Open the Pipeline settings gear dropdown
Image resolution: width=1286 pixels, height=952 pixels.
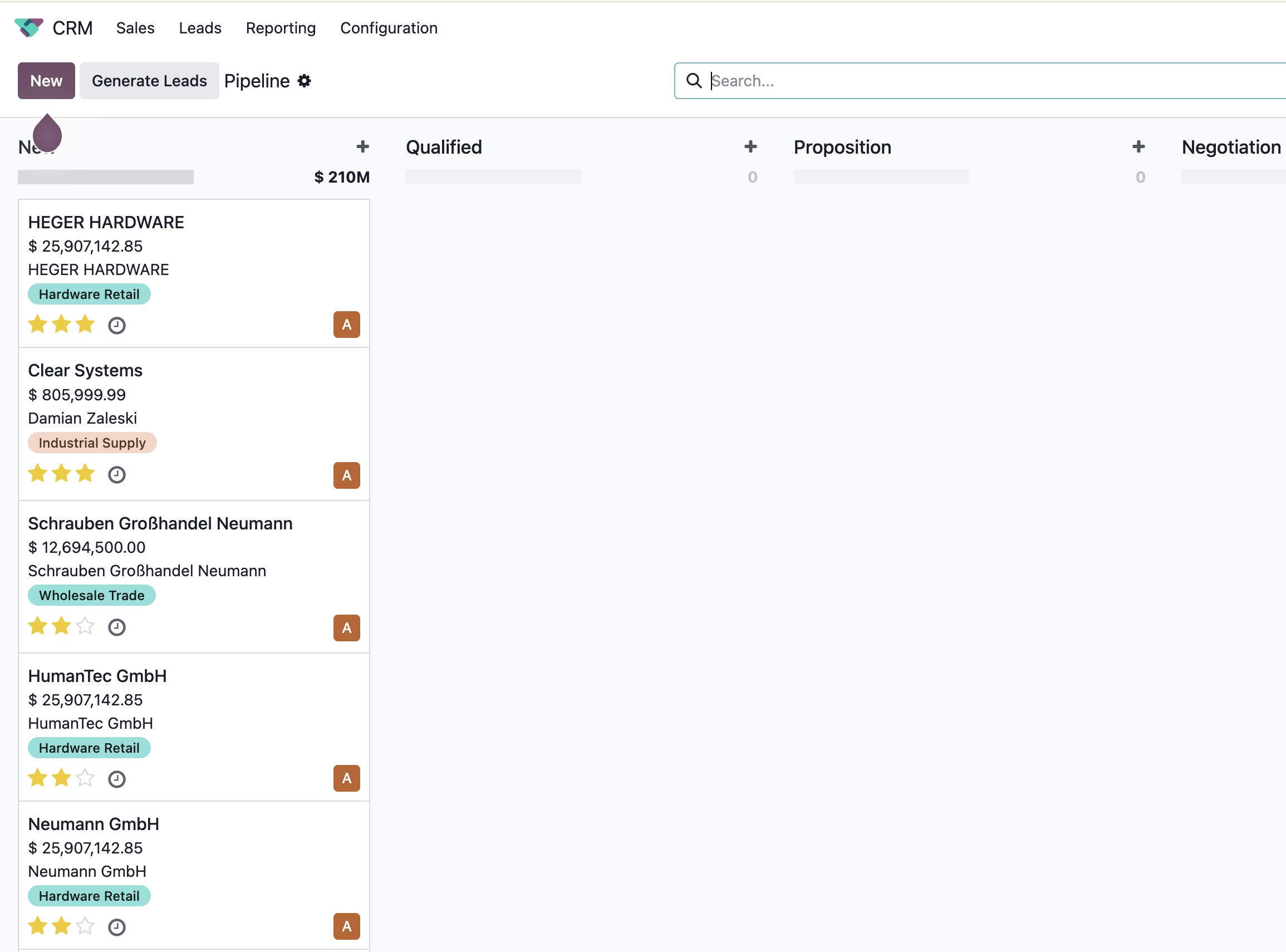pos(303,81)
